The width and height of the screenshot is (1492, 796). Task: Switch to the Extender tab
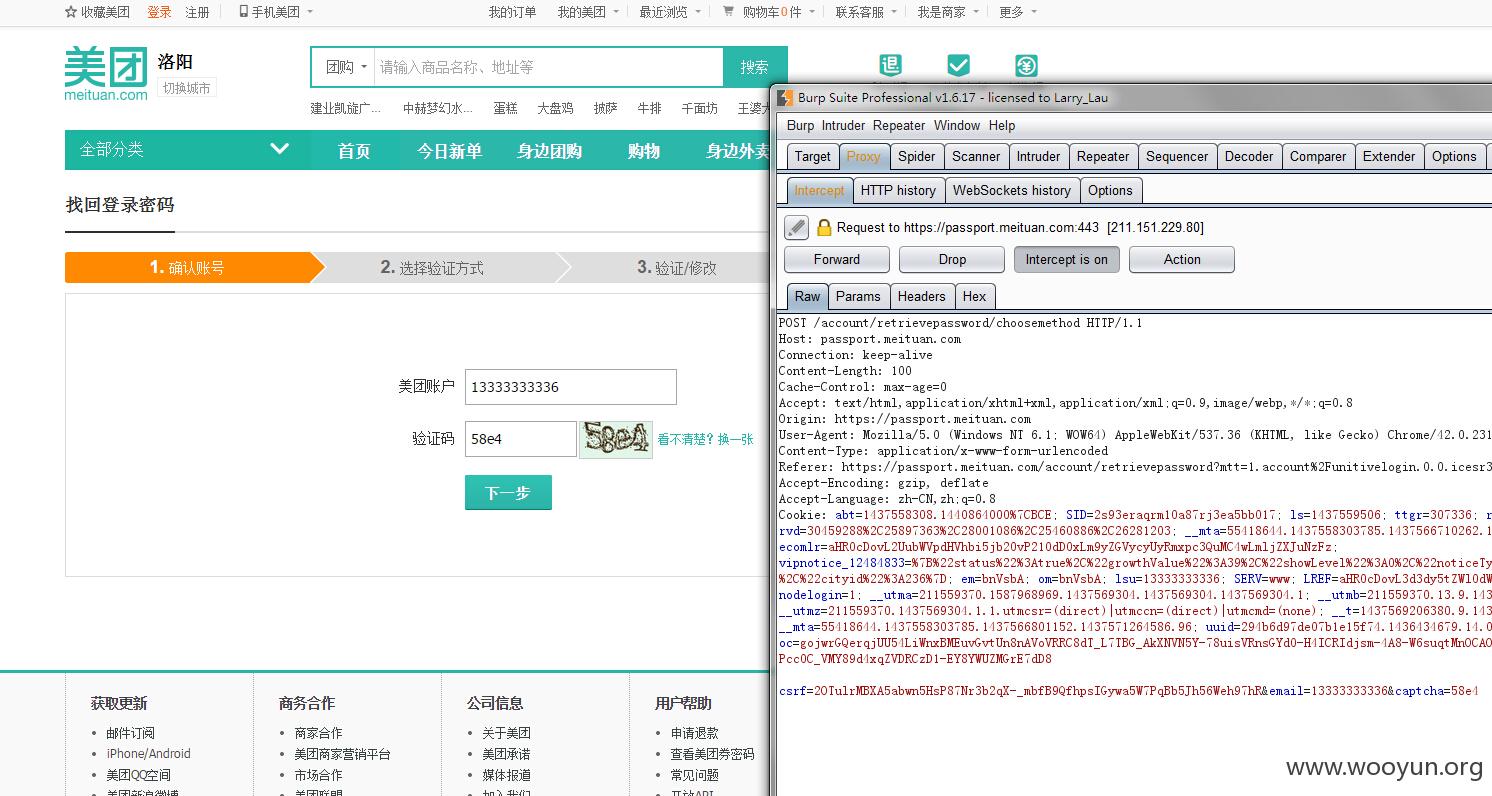click(x=1389, y=156)
